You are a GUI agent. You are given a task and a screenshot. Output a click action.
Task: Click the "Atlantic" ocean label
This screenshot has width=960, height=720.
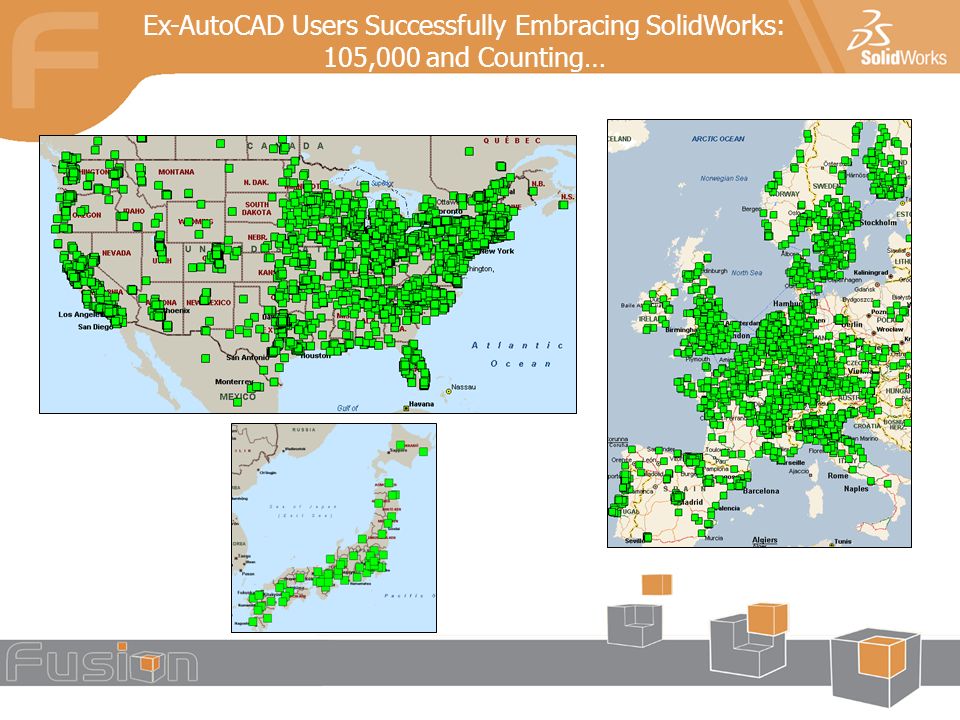pyautogui.click(x=517, y=346)
